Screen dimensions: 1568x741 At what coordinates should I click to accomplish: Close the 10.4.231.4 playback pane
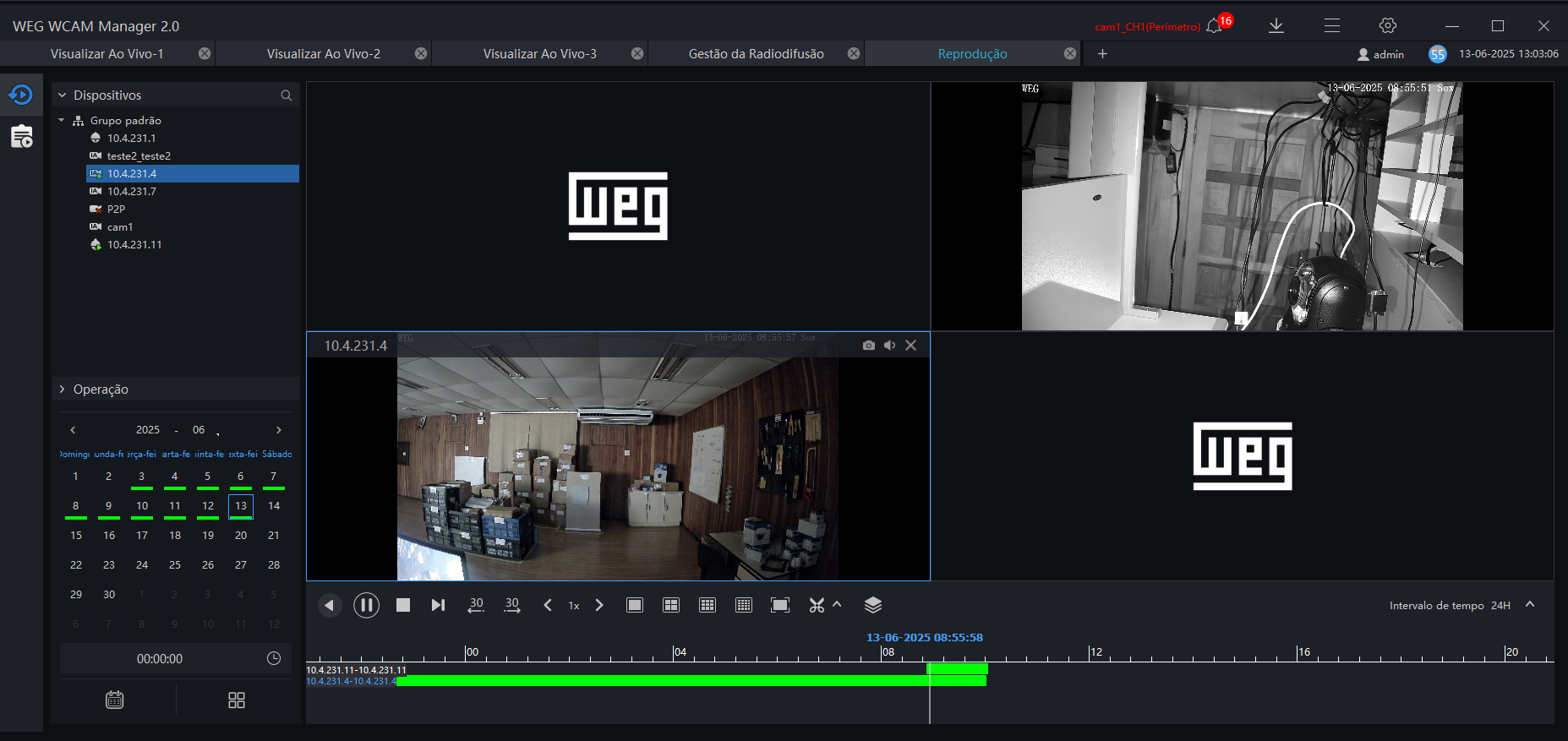[x=911, y=346]
